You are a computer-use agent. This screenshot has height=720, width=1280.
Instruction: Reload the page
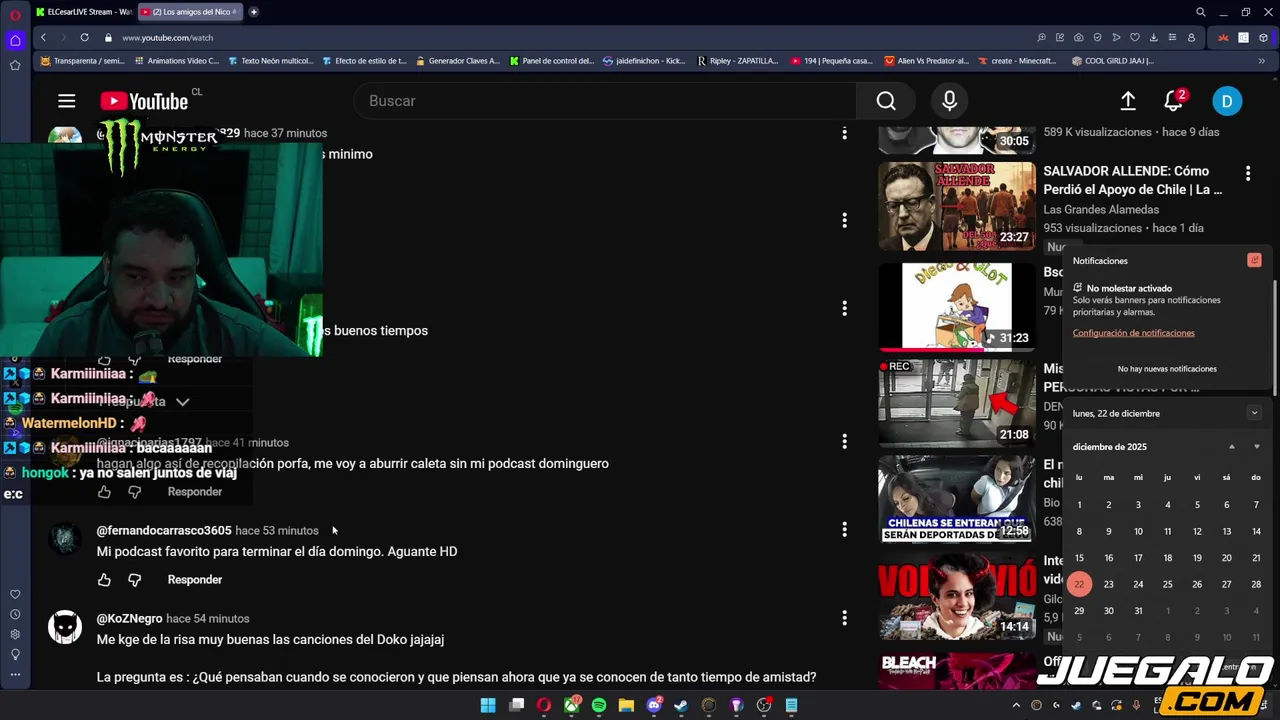click(x=84, y=38)
